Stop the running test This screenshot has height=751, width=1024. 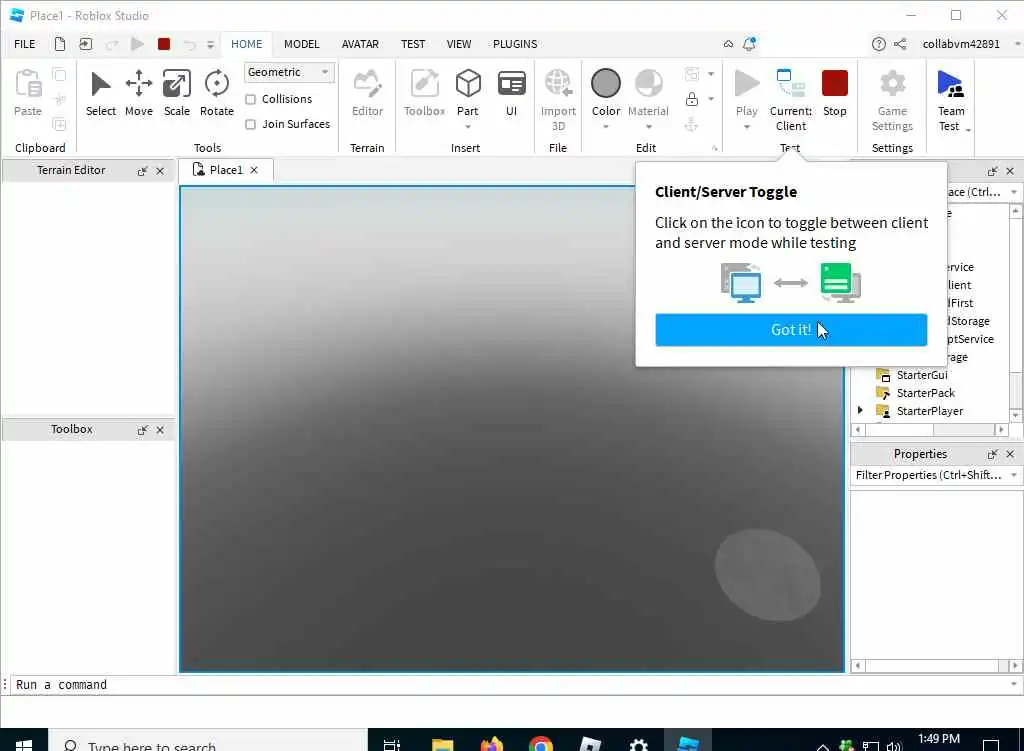[834, 93]
